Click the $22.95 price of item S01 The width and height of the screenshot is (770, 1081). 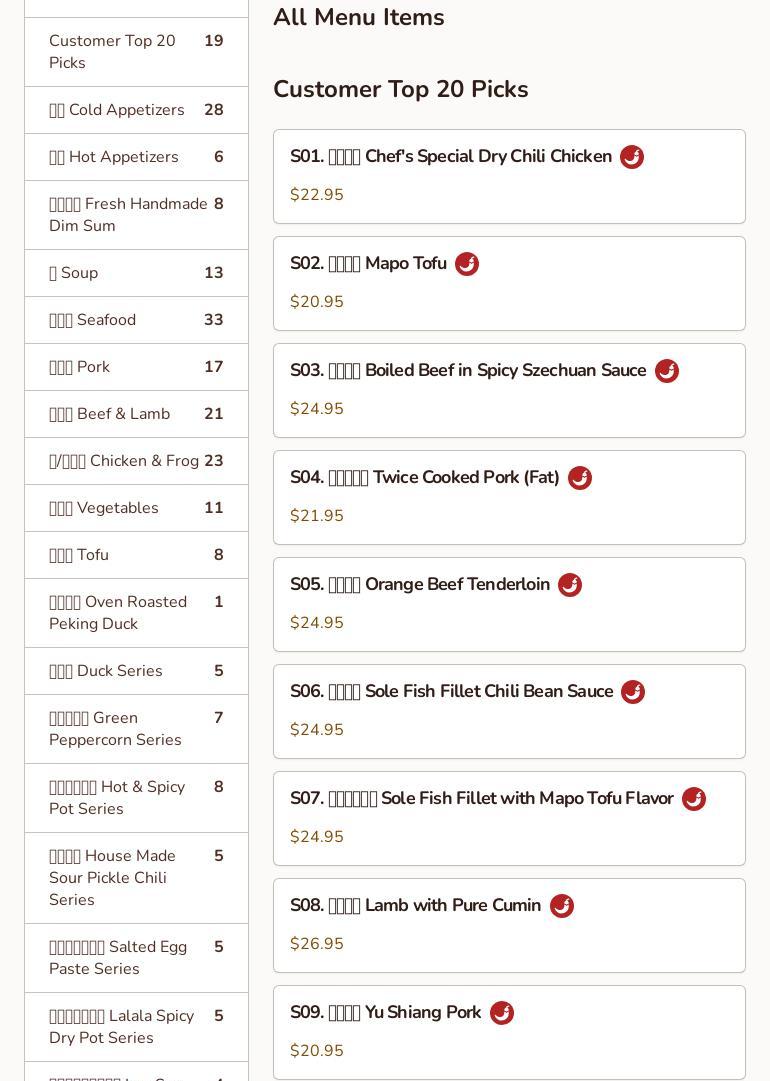pos(317,195)
